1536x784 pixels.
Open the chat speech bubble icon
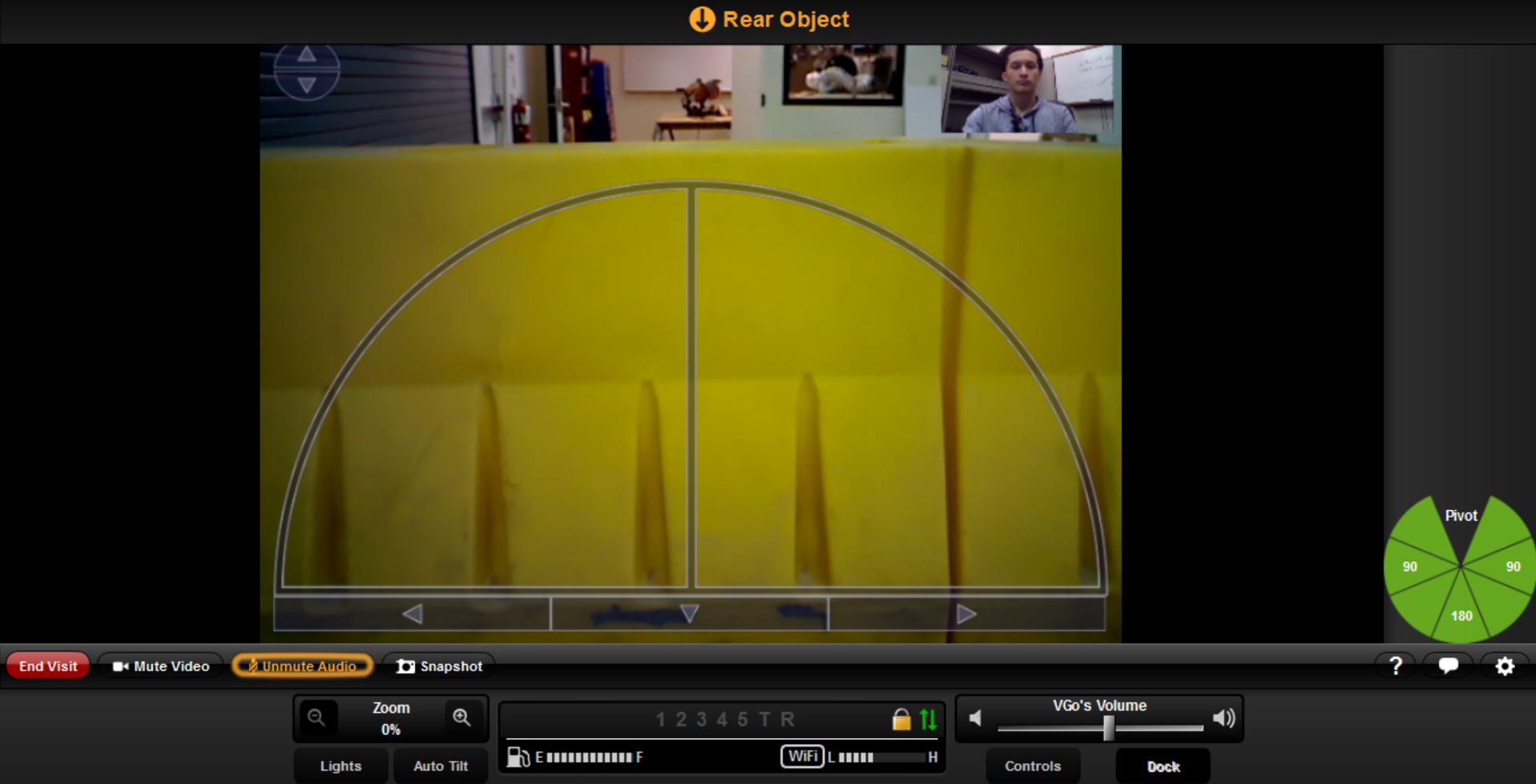coord(1449,666)
